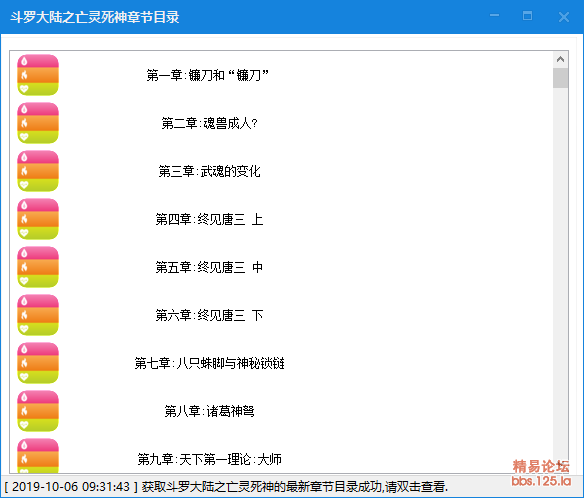
Task: Click the icon next to 第五章:终见唐三 中
Action: point(38,267)
